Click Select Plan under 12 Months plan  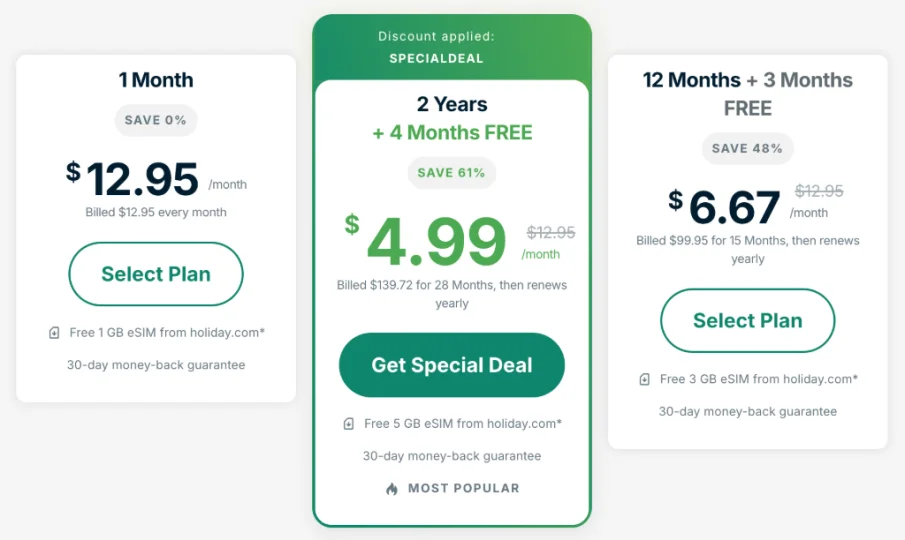[x=747, y=320]
